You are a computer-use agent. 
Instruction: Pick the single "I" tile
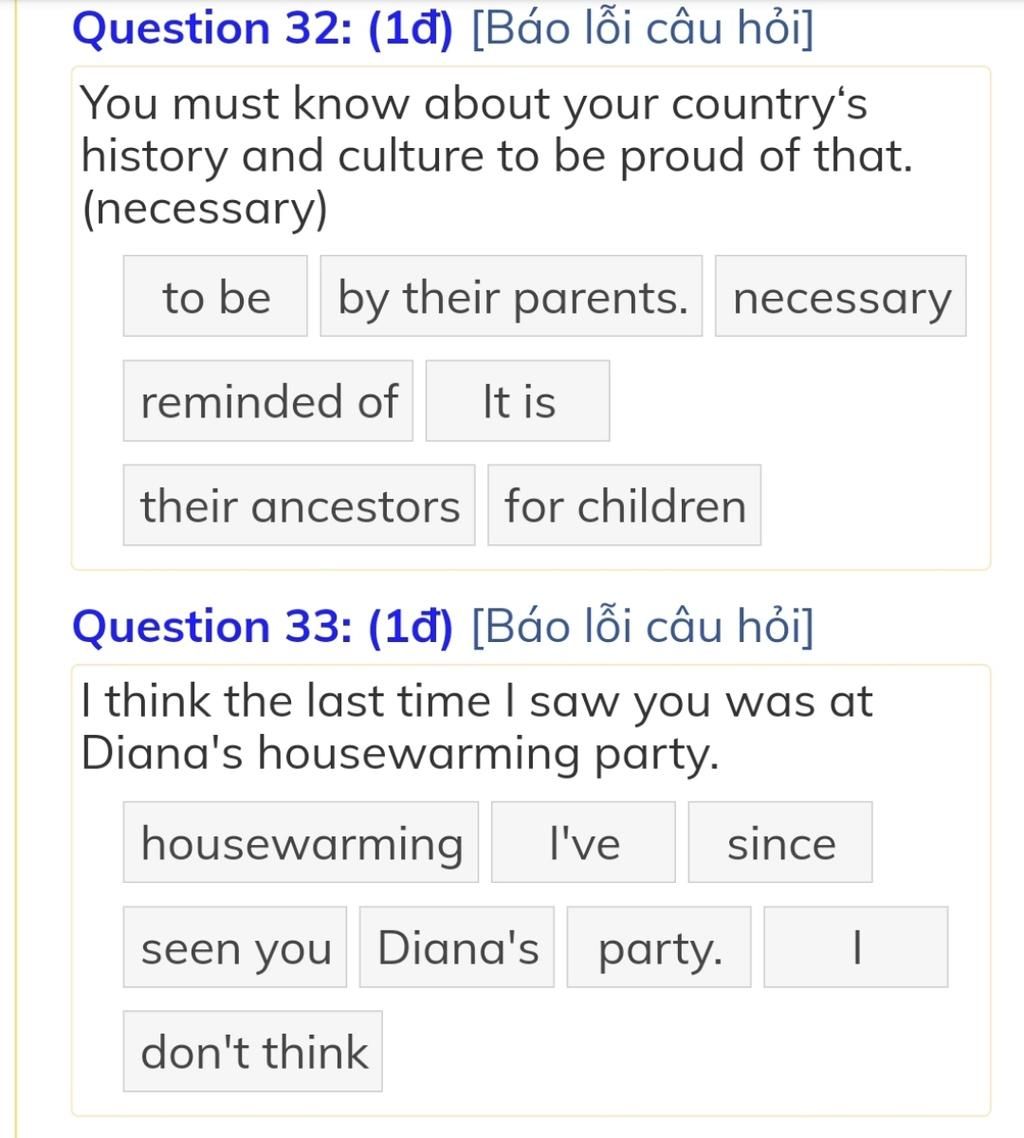pos(856,947)
